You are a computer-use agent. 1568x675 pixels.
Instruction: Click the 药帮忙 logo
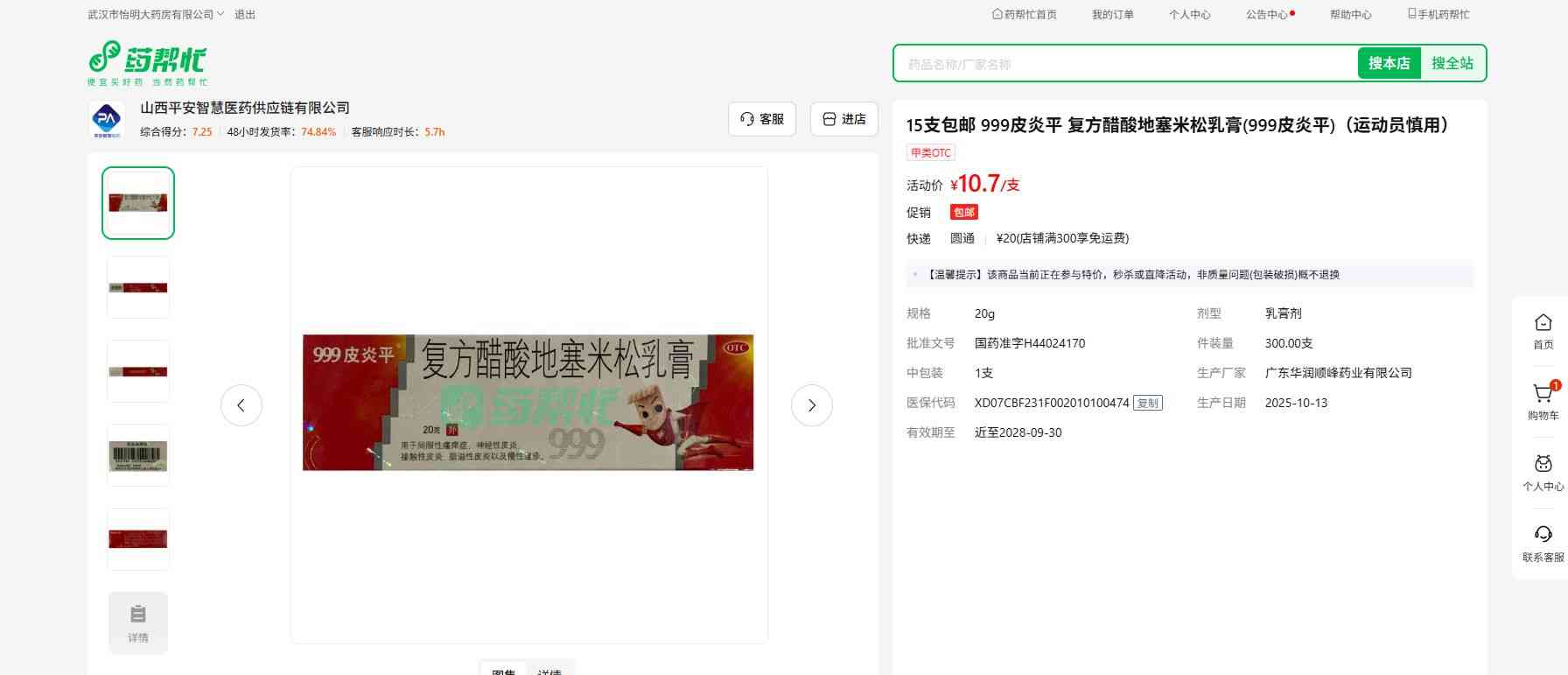coord(147,62)
